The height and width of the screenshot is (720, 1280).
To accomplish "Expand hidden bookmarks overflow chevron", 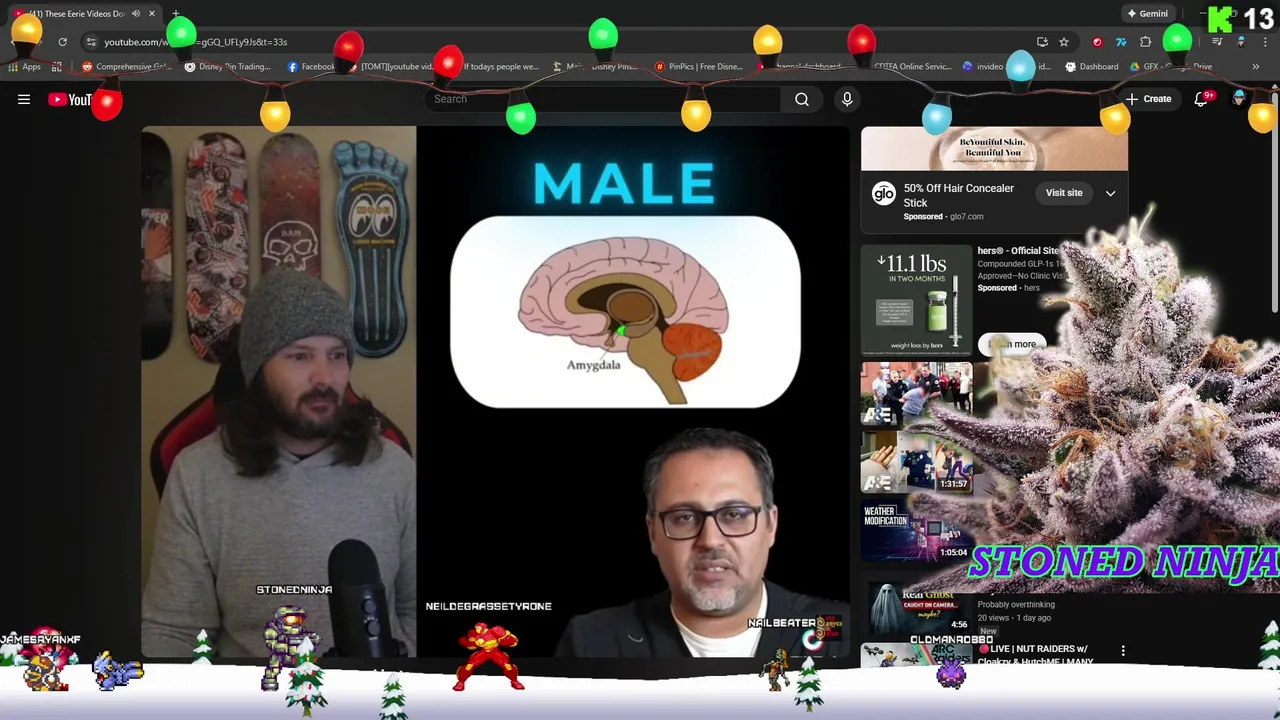I will (x=1255, y=67).
